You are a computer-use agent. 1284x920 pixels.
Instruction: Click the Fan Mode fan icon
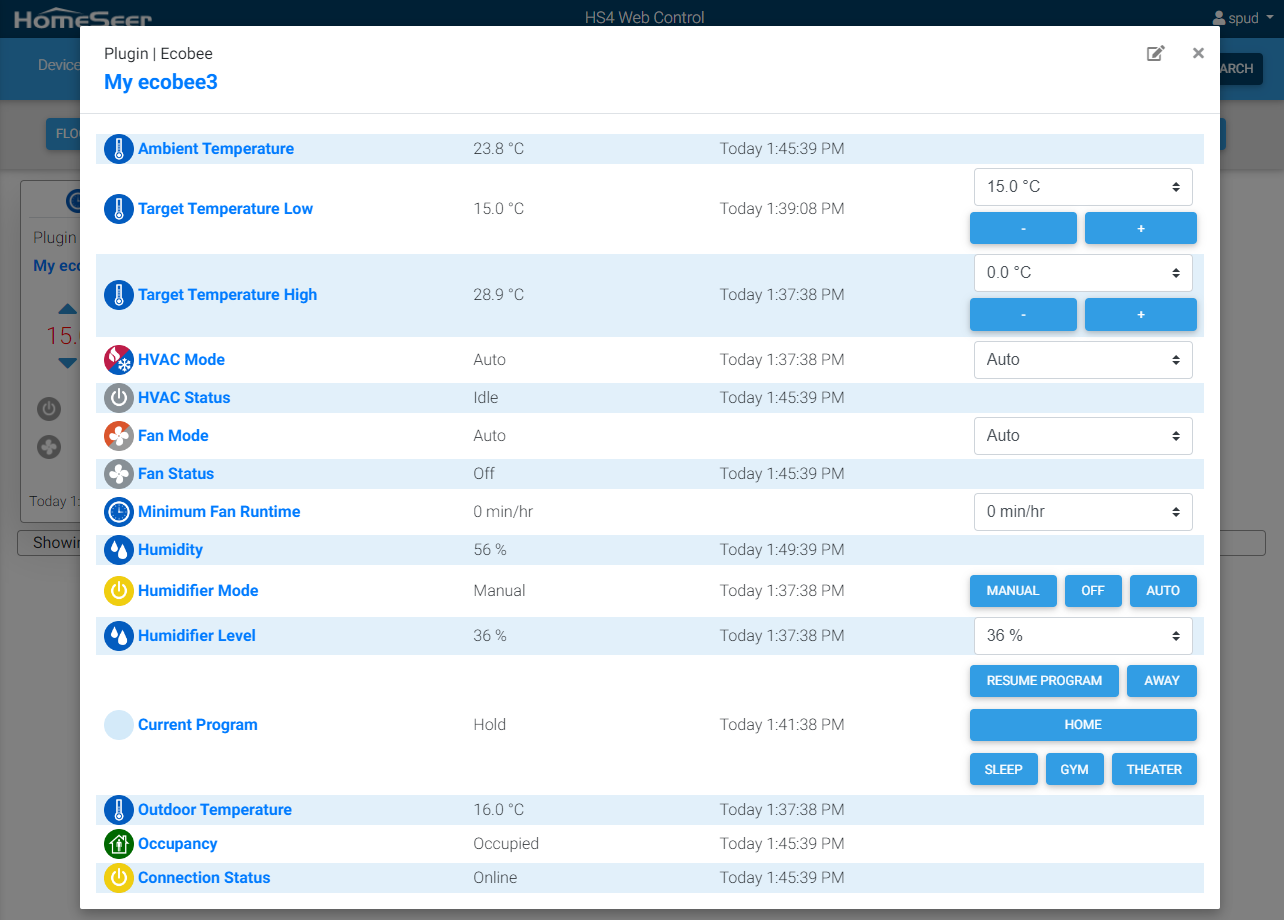(x=118, y=435)
